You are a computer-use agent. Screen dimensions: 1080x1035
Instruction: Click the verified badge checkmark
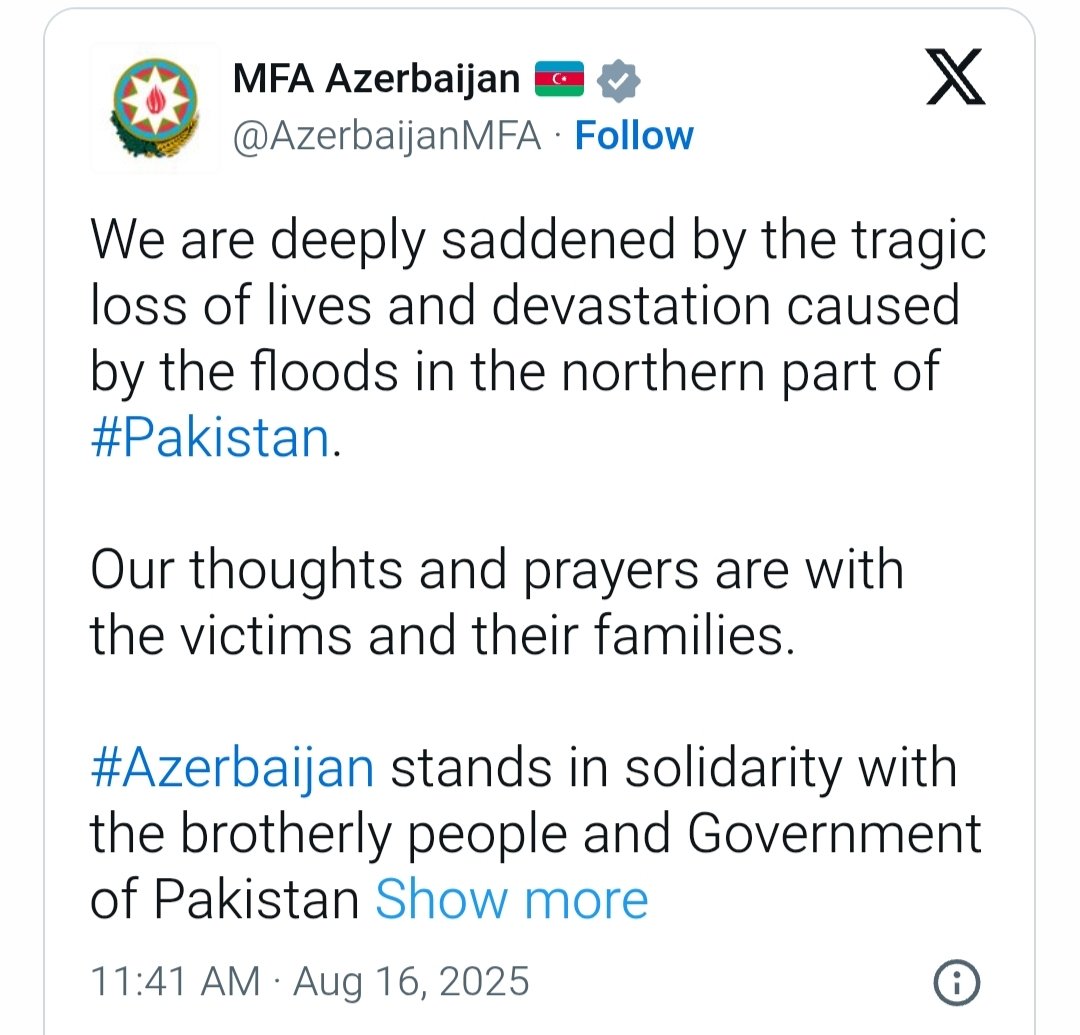618,81
